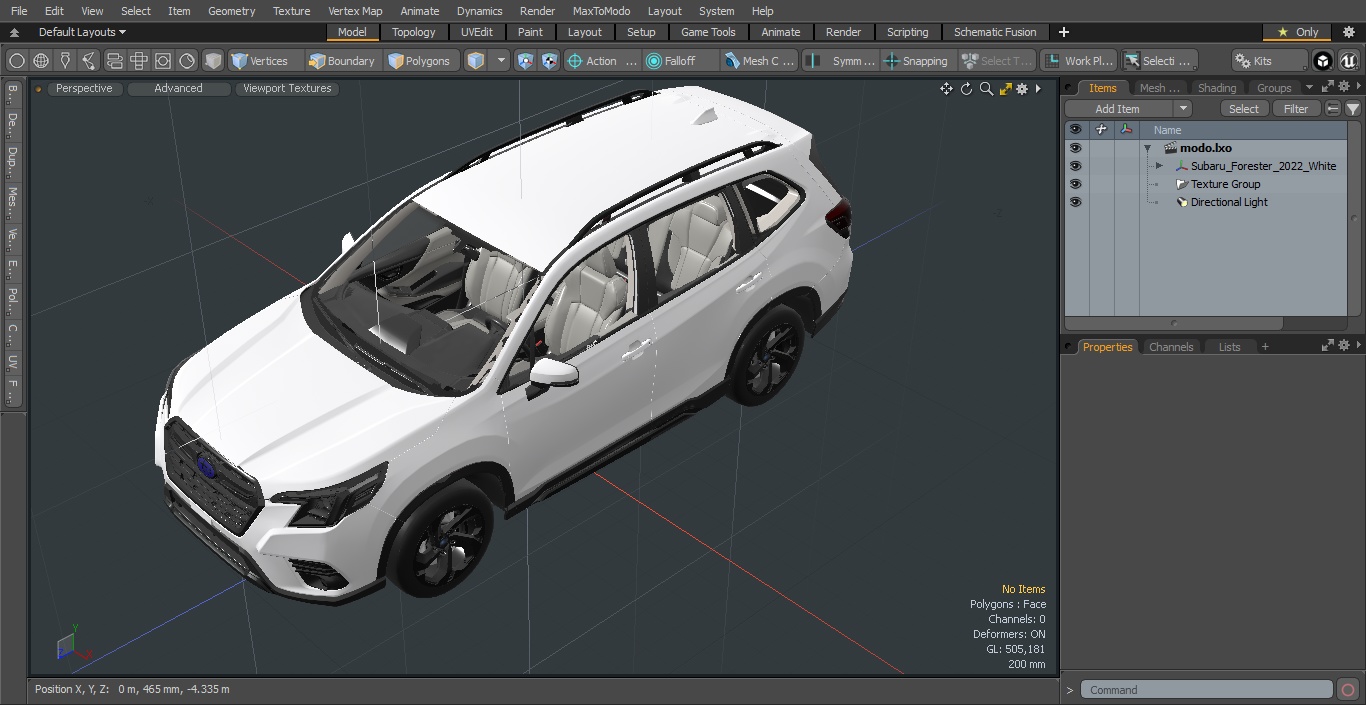Open the MaxToModo menu

601,11
